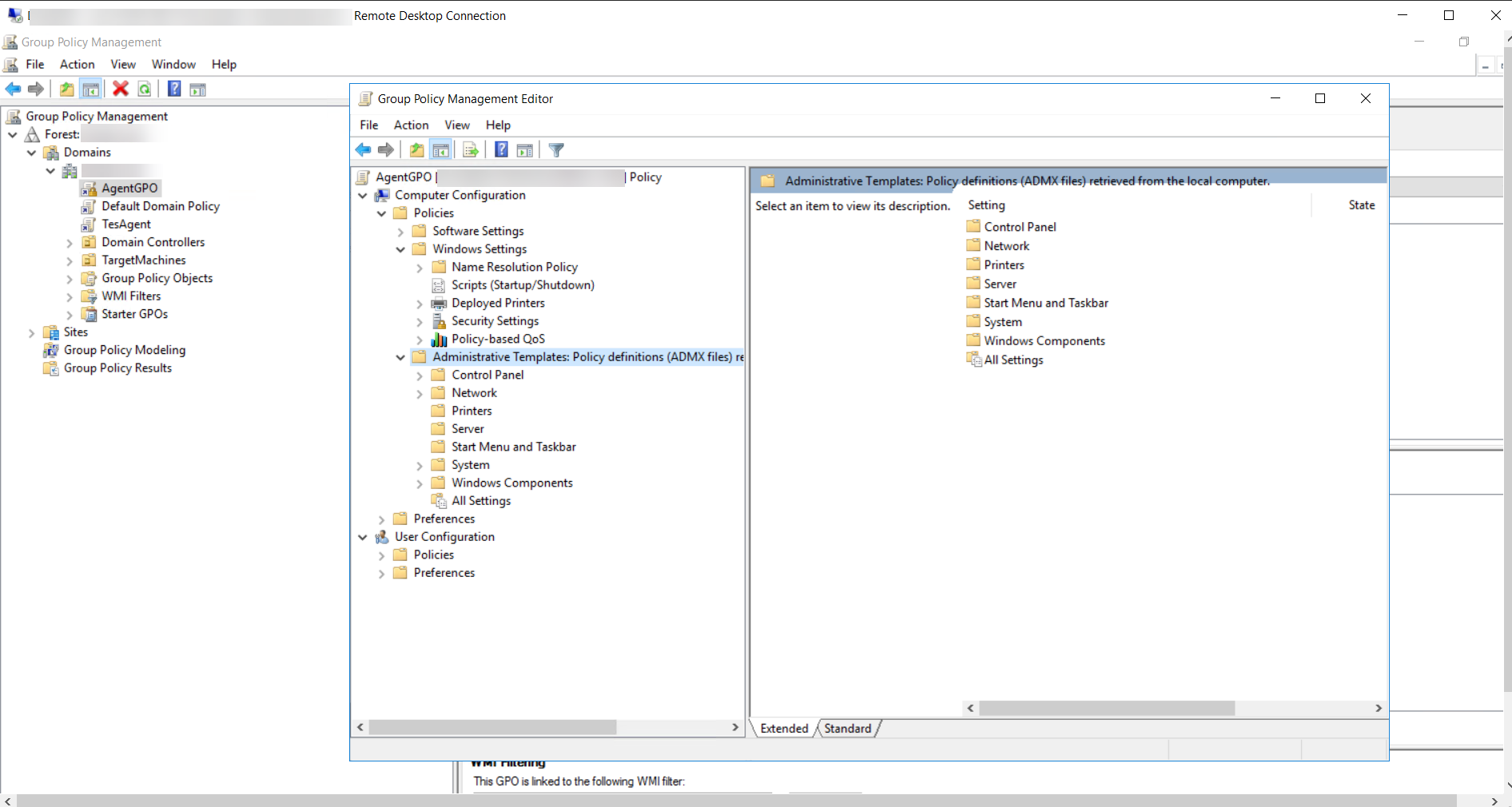Click red Delete X icon in toolbar

pyautogui.click(x=121, y=89)
